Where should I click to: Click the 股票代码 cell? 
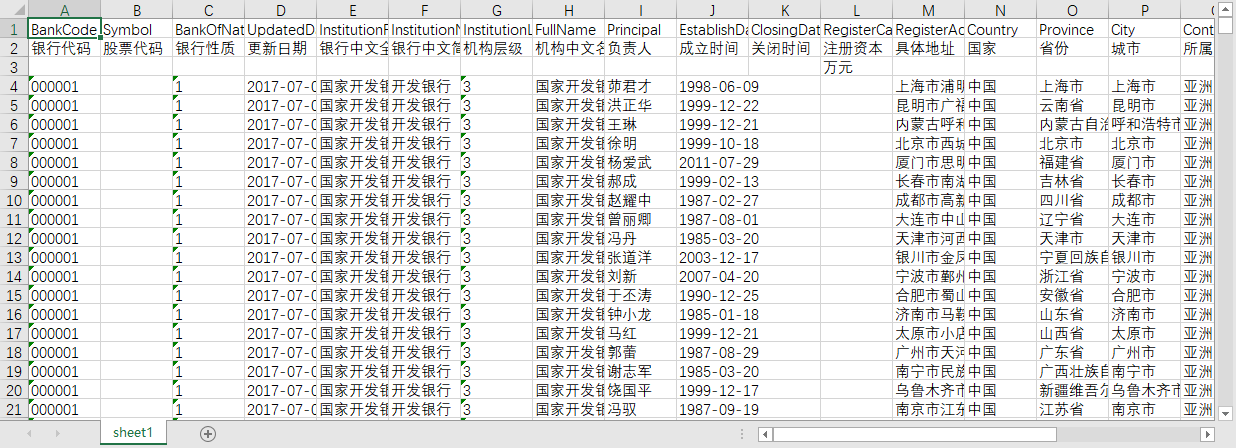(137, 48)
